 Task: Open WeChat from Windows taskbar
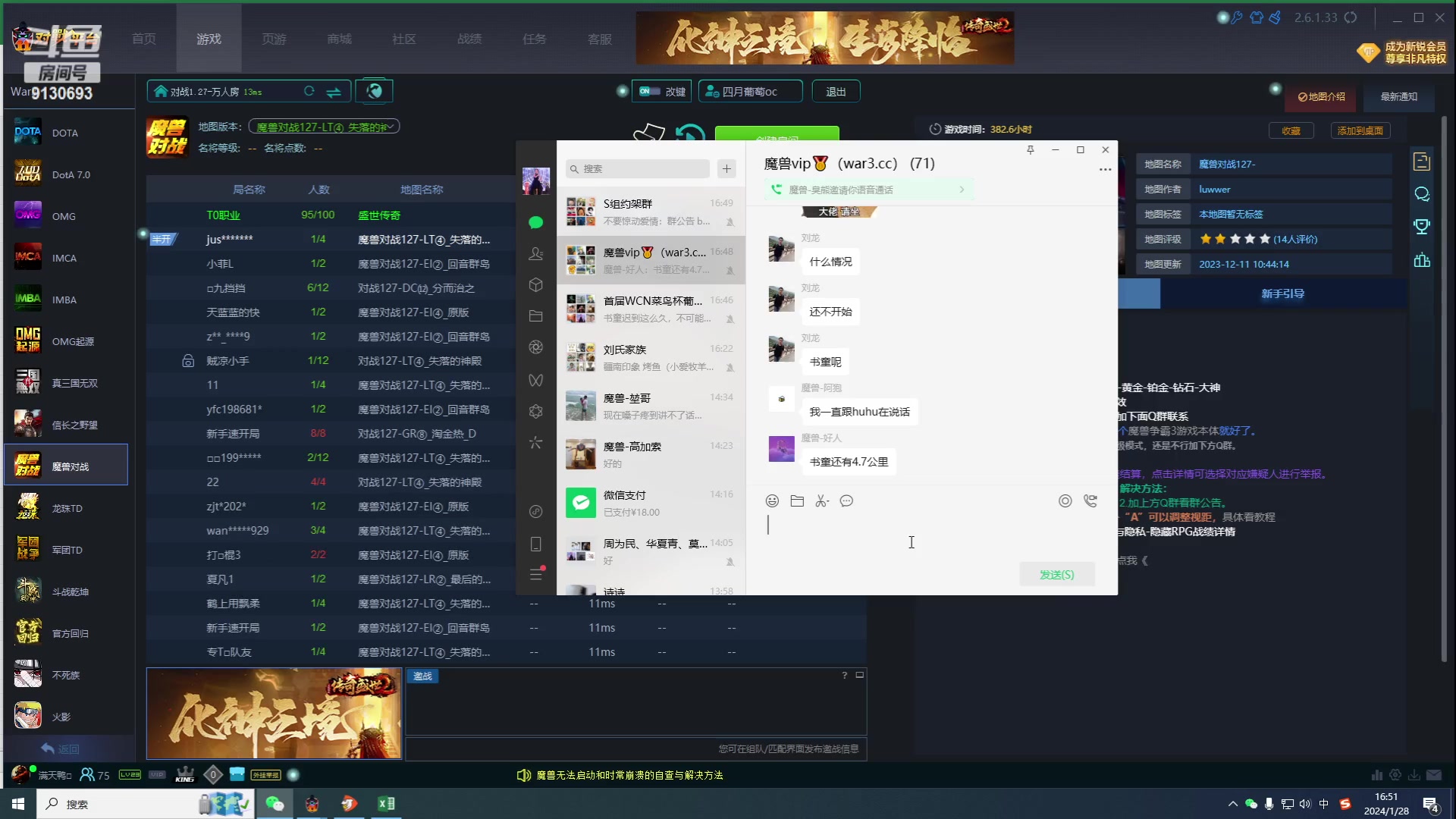click(275, 804)
